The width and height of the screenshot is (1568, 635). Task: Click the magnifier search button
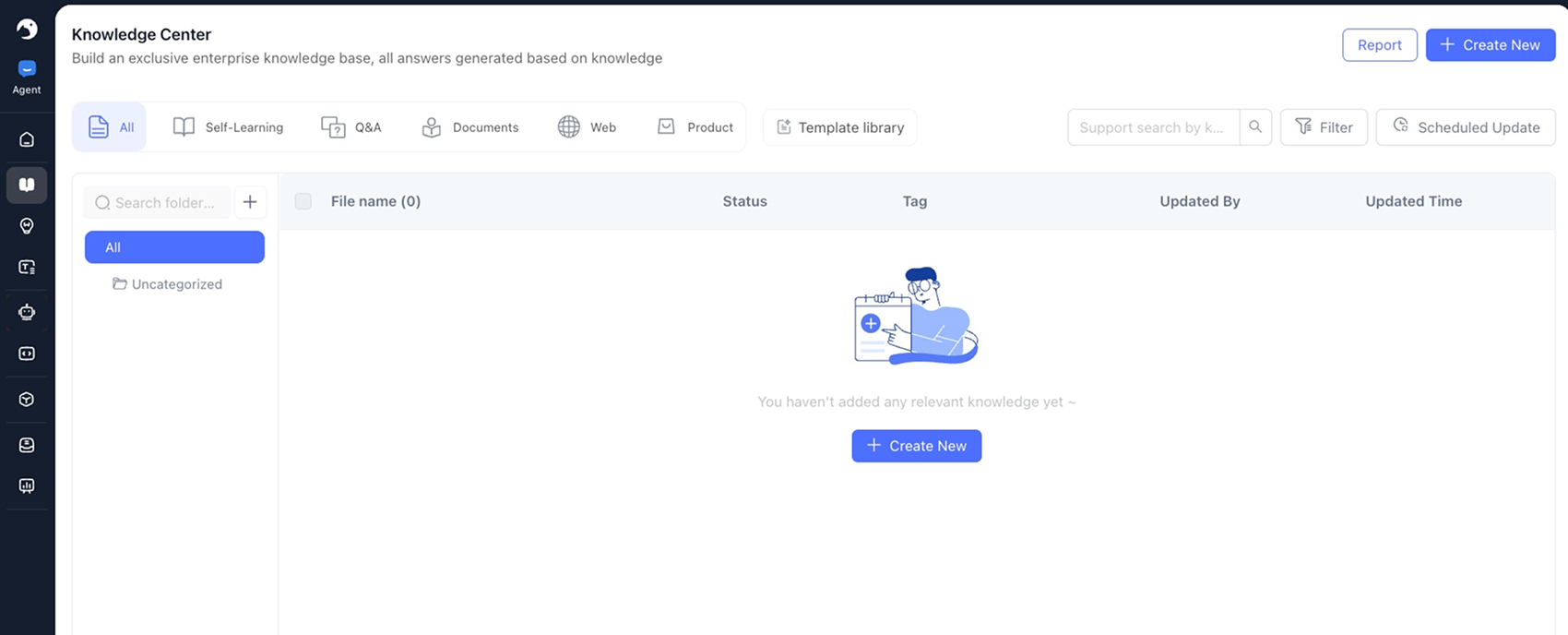pyautogui.click(x=1255, y=127)
